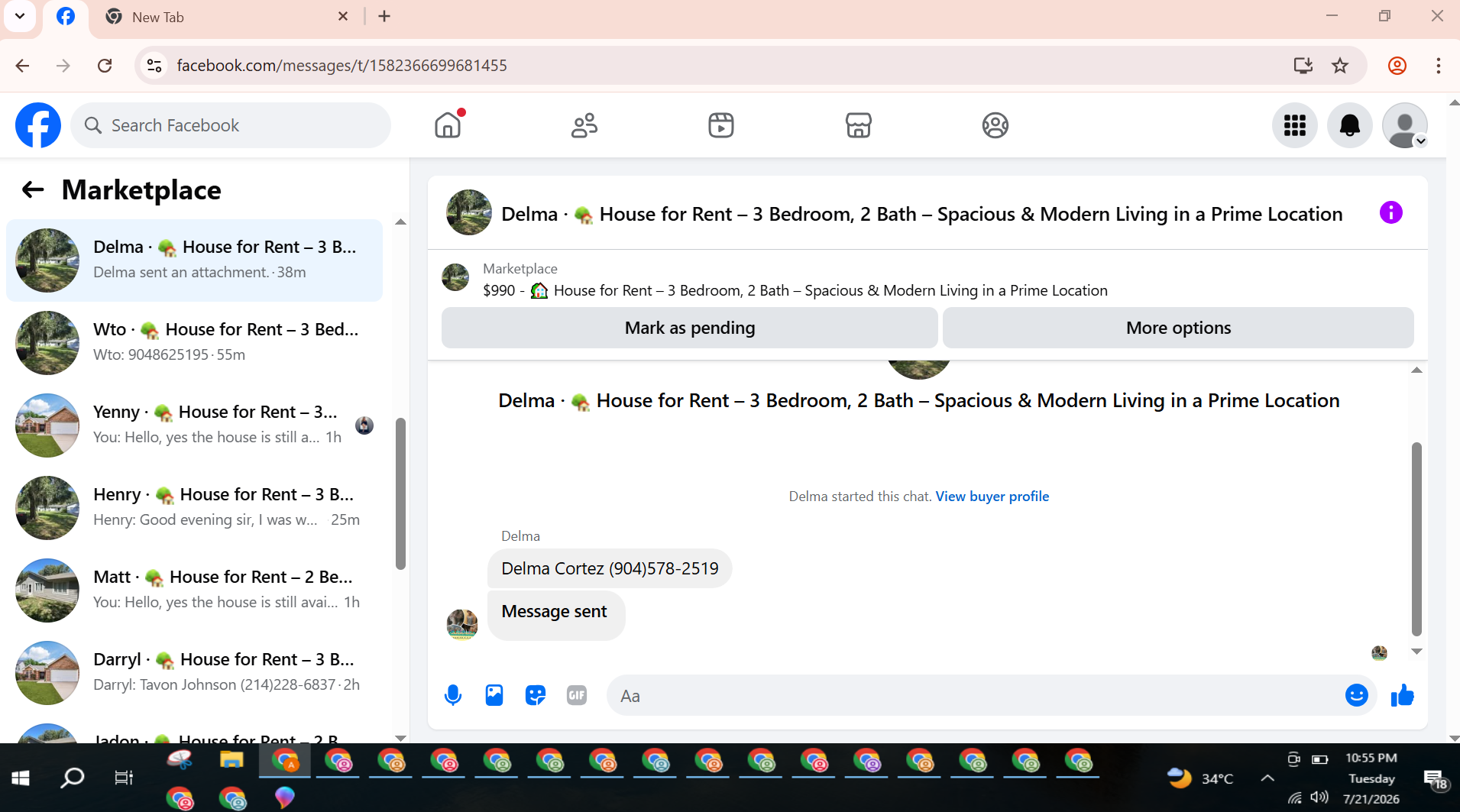Open the Windows notification center
This screenshot has height=812, width=1460.
click(x=1436, y=779)
